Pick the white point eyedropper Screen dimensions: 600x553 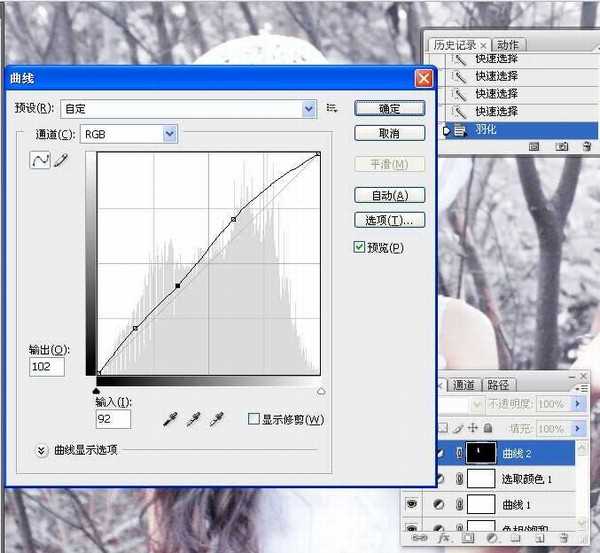coord(216,420)
